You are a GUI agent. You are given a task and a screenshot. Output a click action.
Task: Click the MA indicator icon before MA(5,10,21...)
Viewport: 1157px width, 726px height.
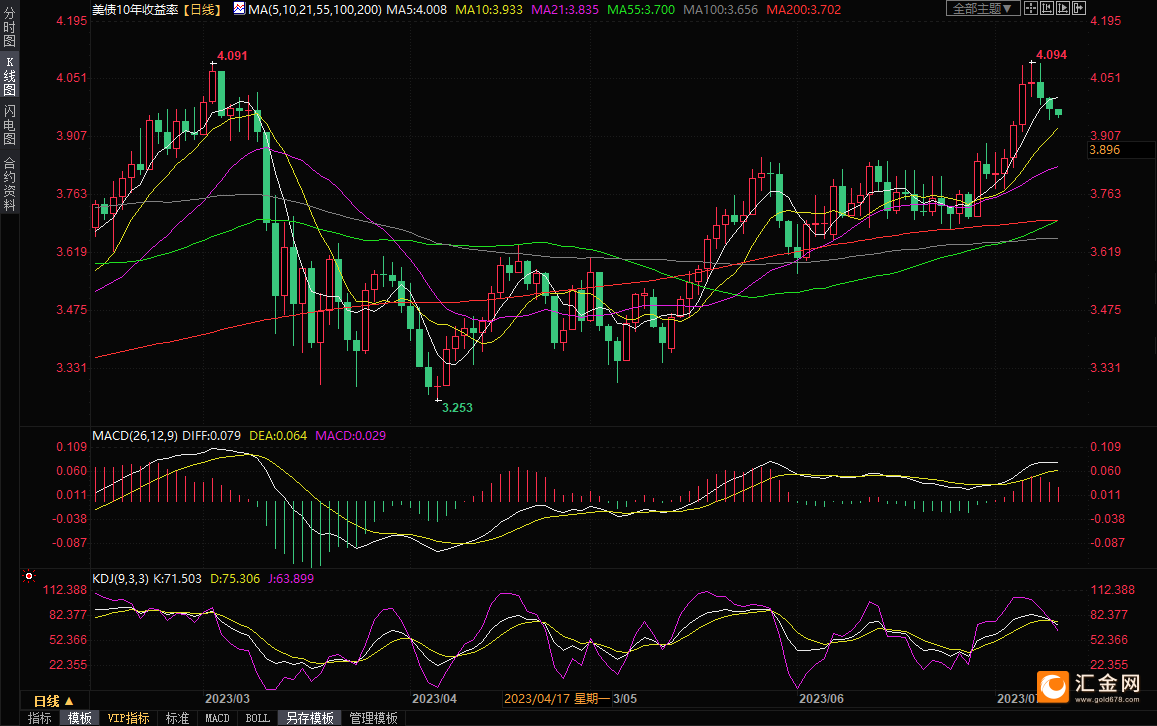[x=239, y=9]
